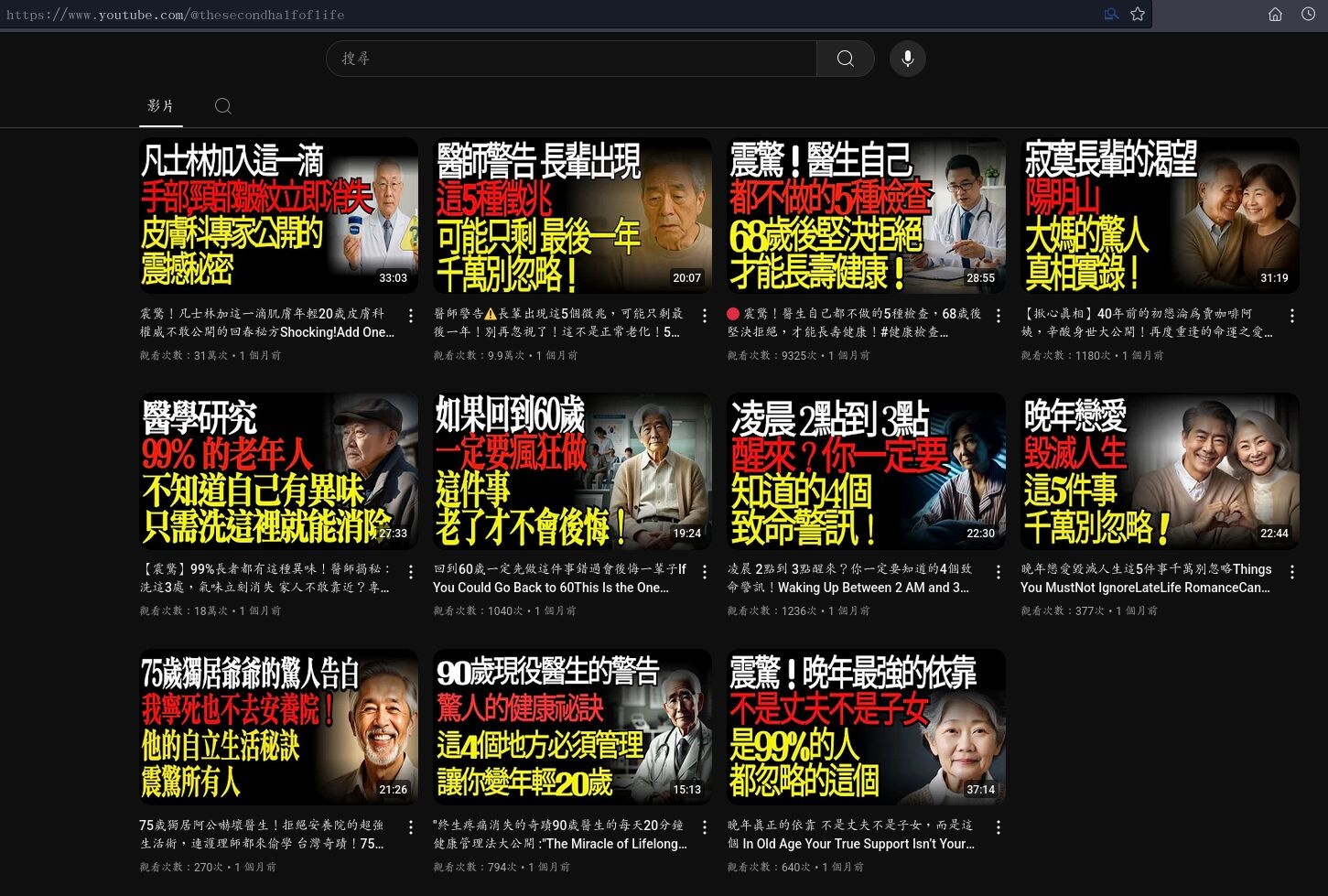
Task: Click 觀看次數：1236次 text
Action: coord(772,610)
